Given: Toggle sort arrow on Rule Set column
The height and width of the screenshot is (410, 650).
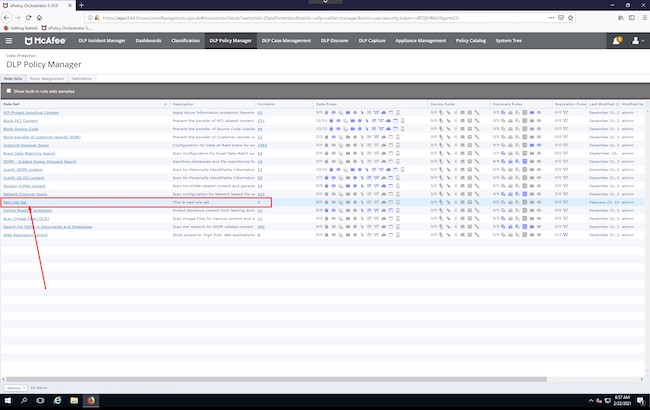Looking at the screenshot, I should (x=165, y=104).
